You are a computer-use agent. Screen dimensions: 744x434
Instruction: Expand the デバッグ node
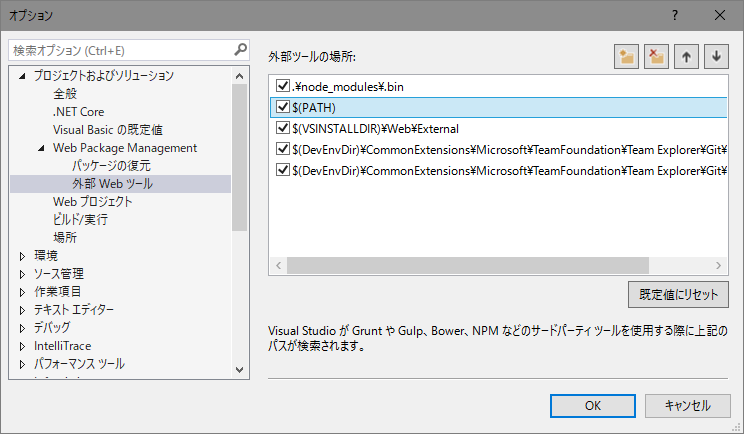click(22, 328)
